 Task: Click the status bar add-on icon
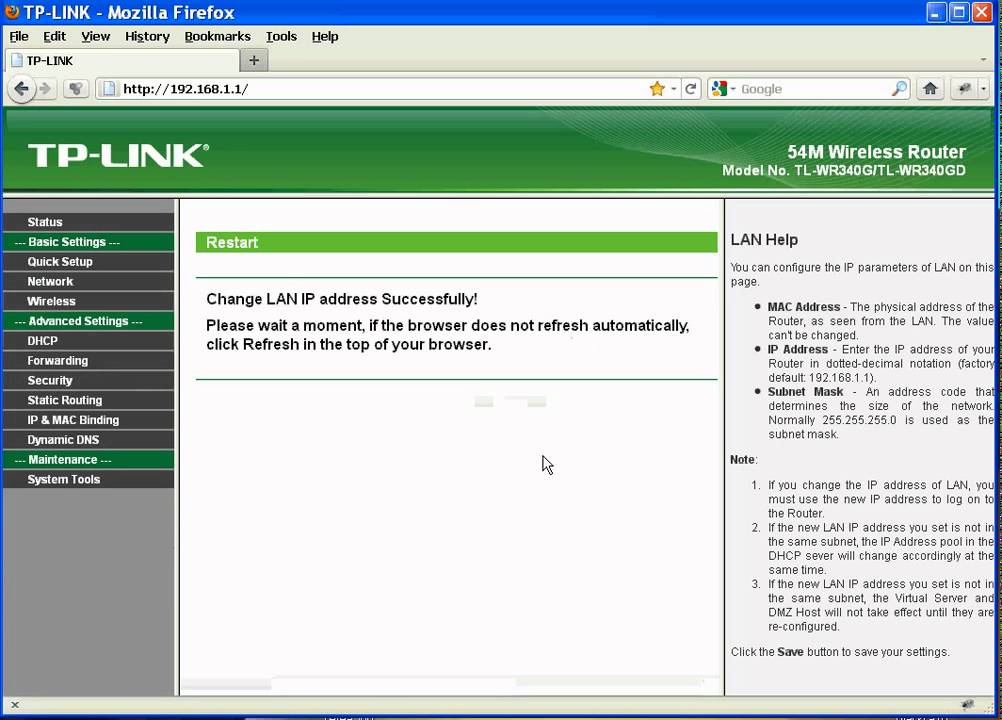point(967,704)
